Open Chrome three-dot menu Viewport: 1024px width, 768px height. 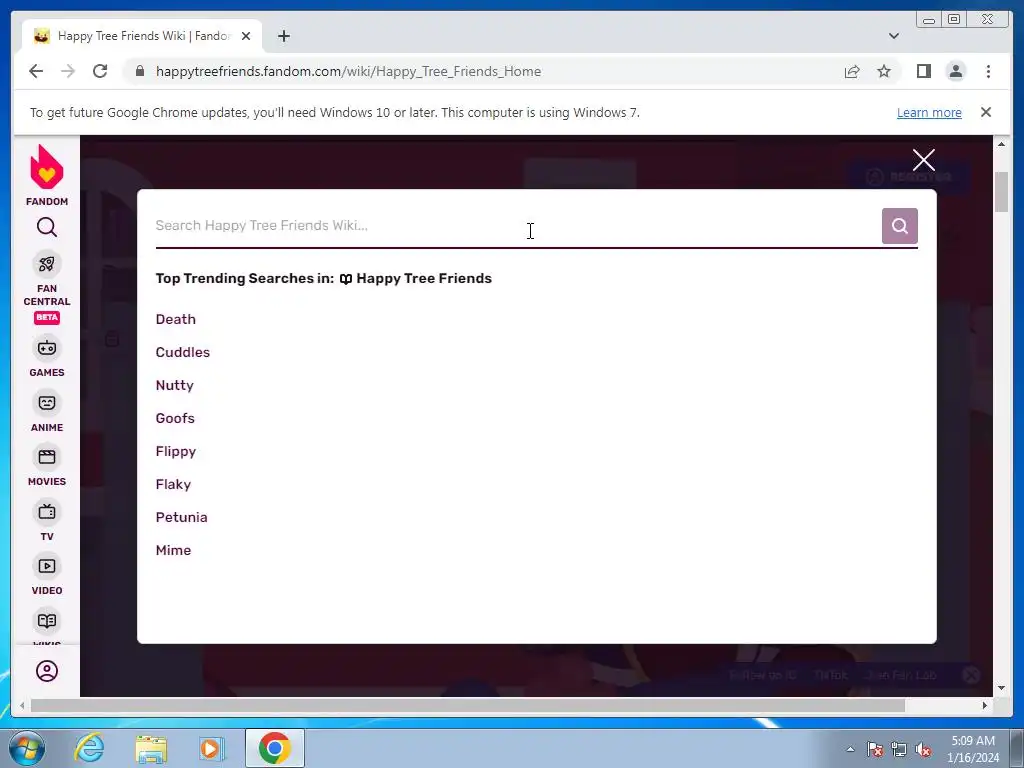point(988,71)
